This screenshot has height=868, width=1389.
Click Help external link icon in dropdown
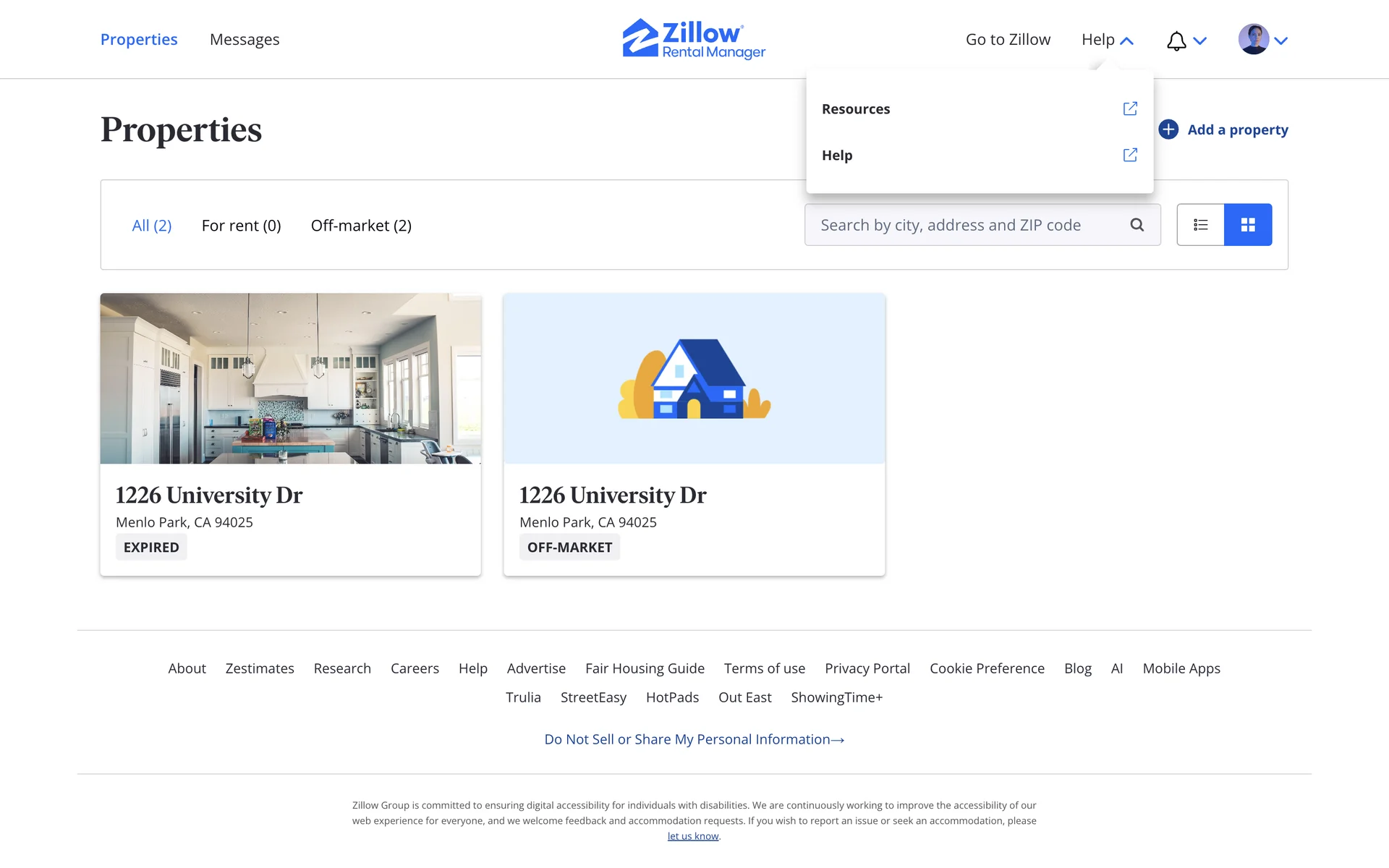tap(1130, 155)
